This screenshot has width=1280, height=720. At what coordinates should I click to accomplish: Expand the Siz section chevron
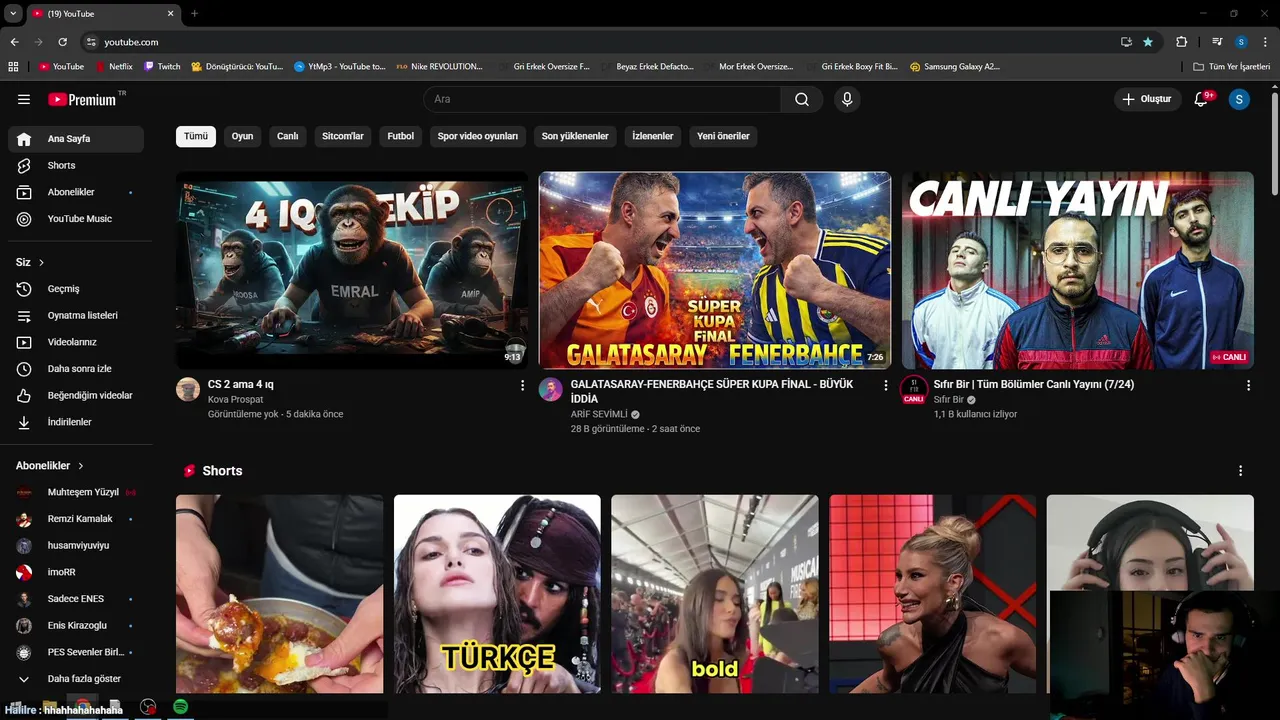pyautogui.click(x=41, y=262)
